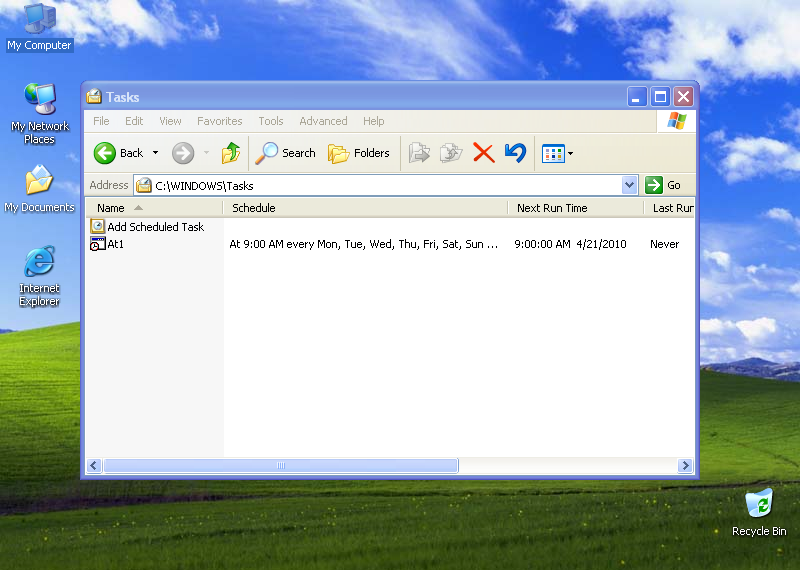Viewport: 800px width, 570px height.
Task: Click the red Delete X icon
Action: tap(484, 153)
